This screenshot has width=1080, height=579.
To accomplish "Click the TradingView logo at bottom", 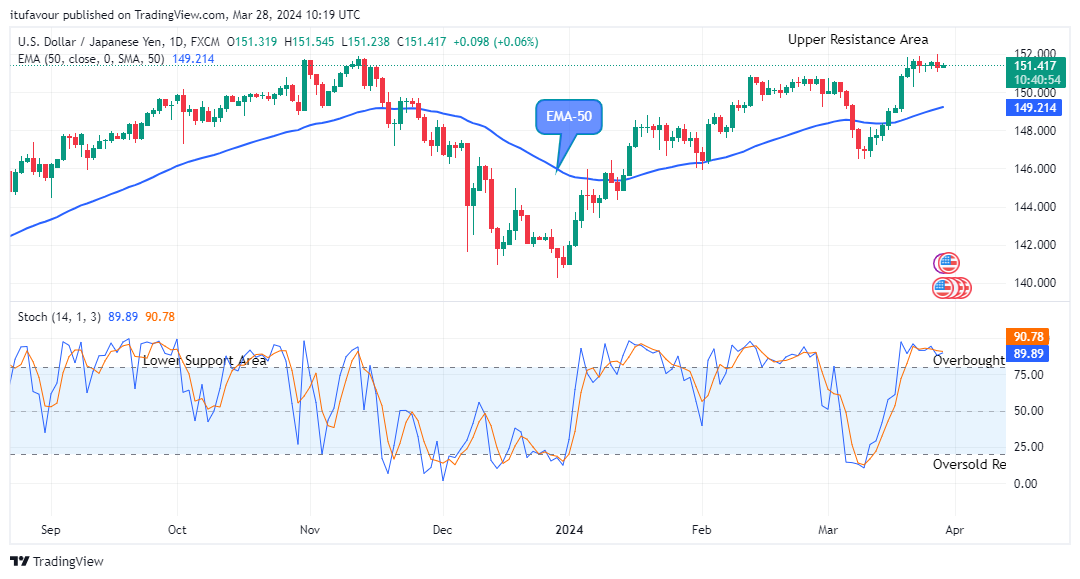I will click(x=57, y=561).
